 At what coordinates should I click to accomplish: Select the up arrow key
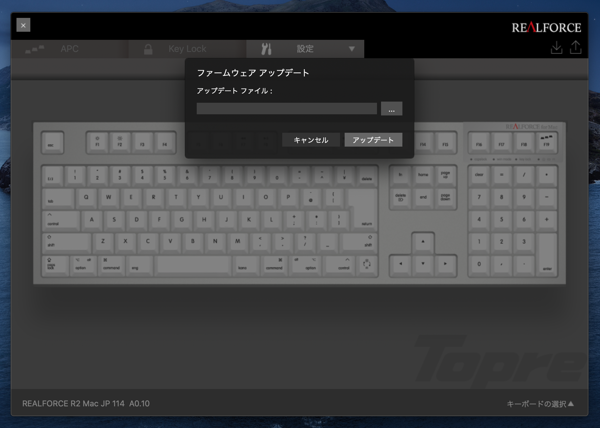coord(423,242)
